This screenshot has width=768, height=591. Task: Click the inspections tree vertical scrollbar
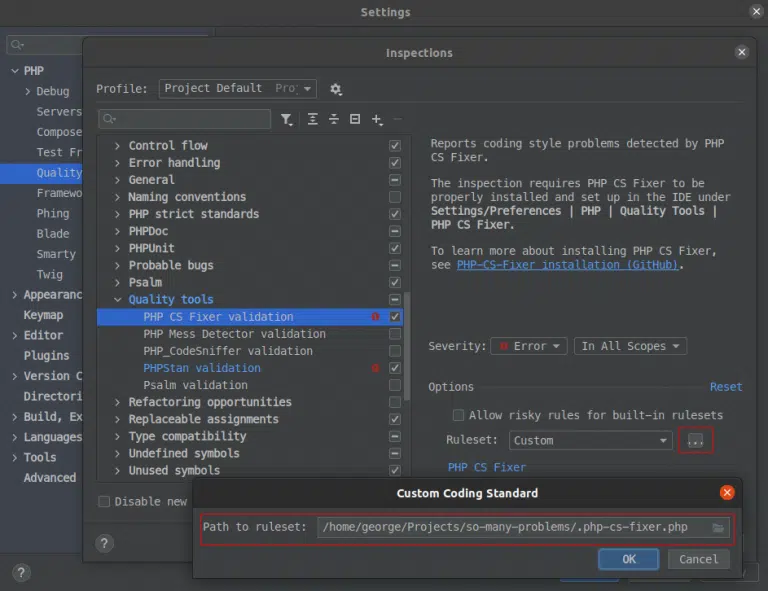[x=407, y=345]
